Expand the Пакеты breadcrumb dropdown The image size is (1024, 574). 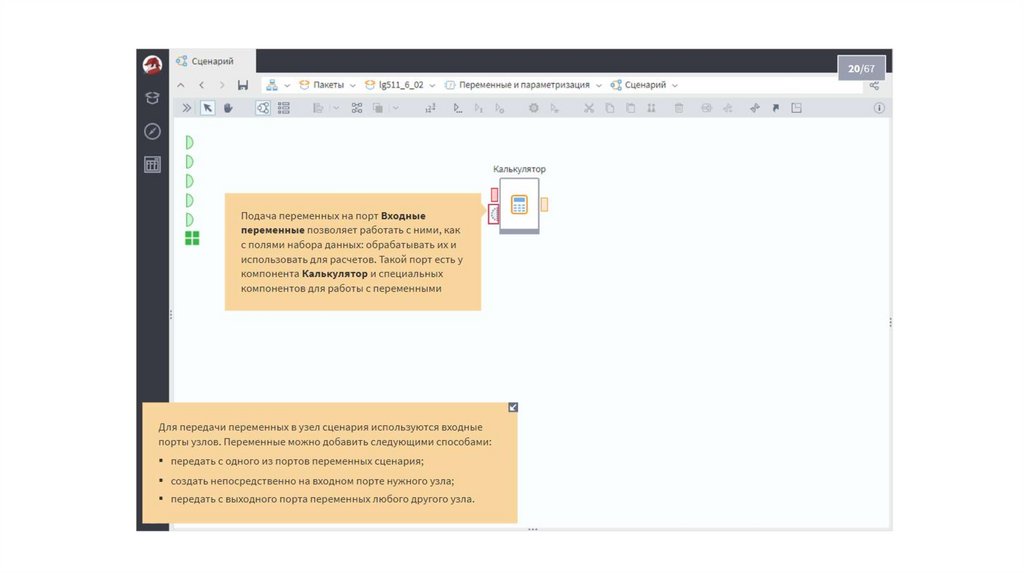[x=353, y=86]
